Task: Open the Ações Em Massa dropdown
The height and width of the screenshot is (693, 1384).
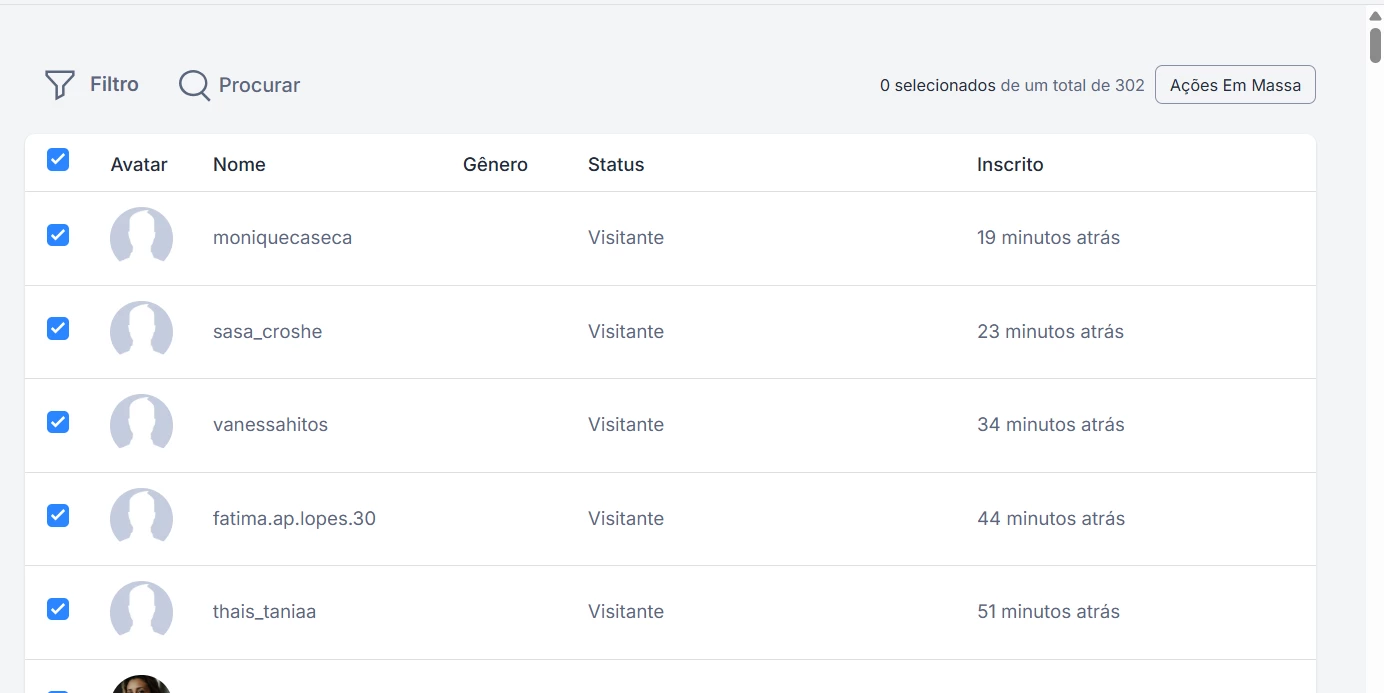Action: pos(1235,85)
